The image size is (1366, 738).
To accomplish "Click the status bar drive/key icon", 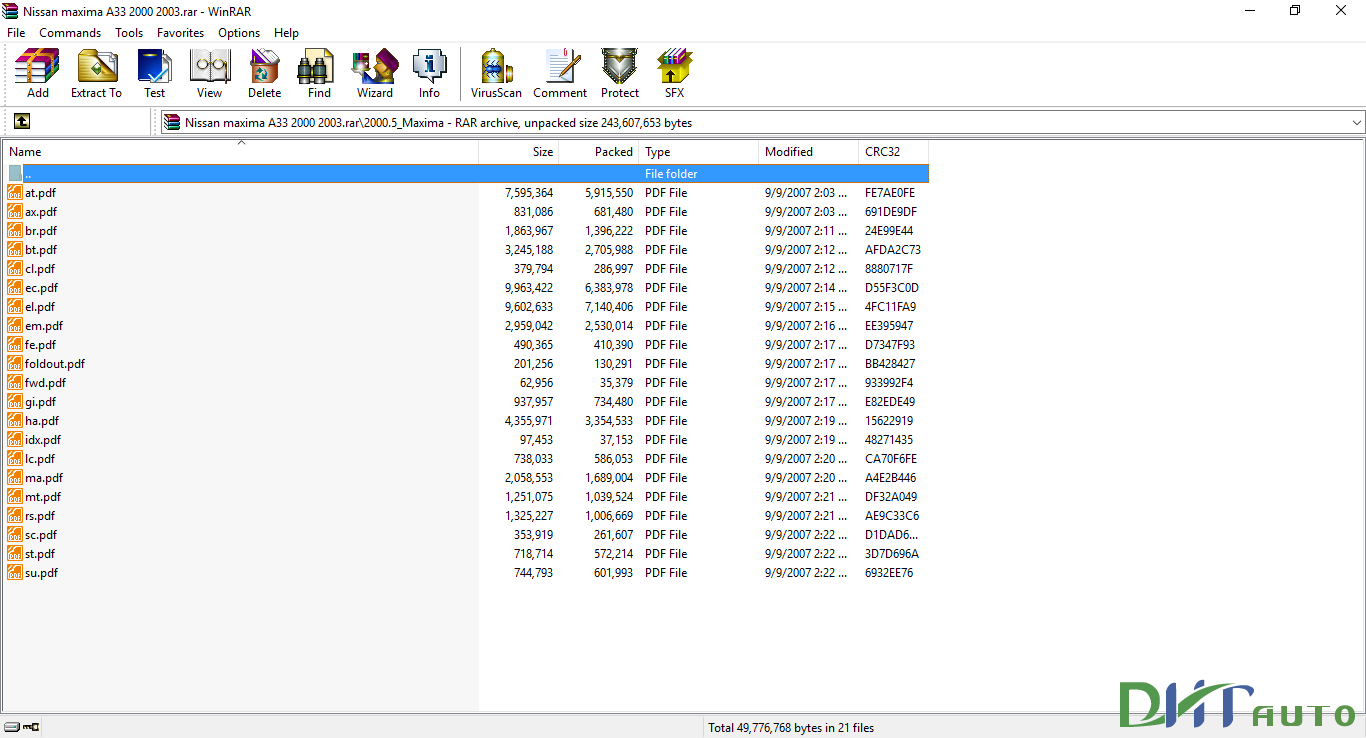I will tap(21, 727).
